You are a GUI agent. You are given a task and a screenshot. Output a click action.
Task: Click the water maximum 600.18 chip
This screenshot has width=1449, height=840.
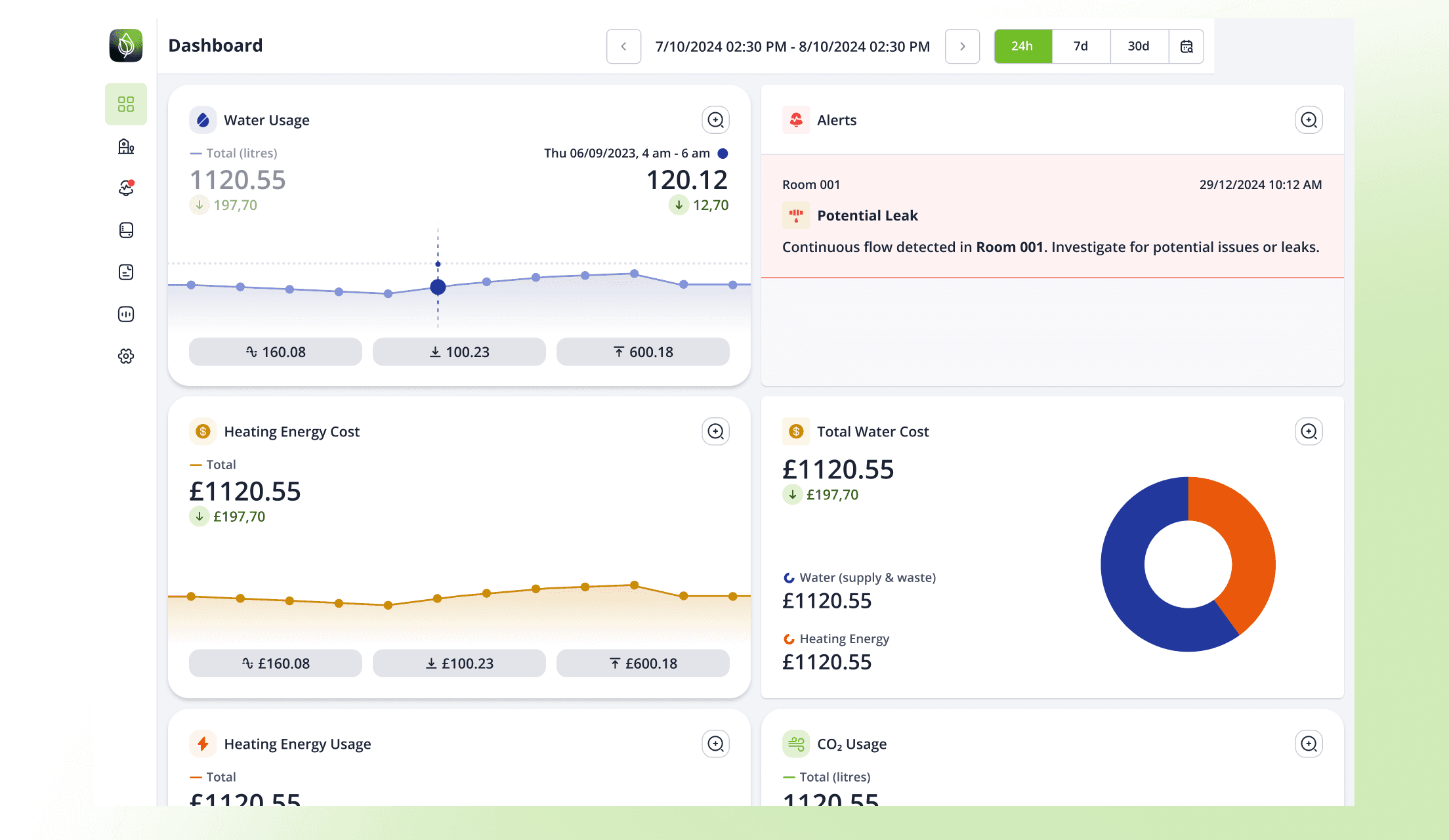(643, 352)
